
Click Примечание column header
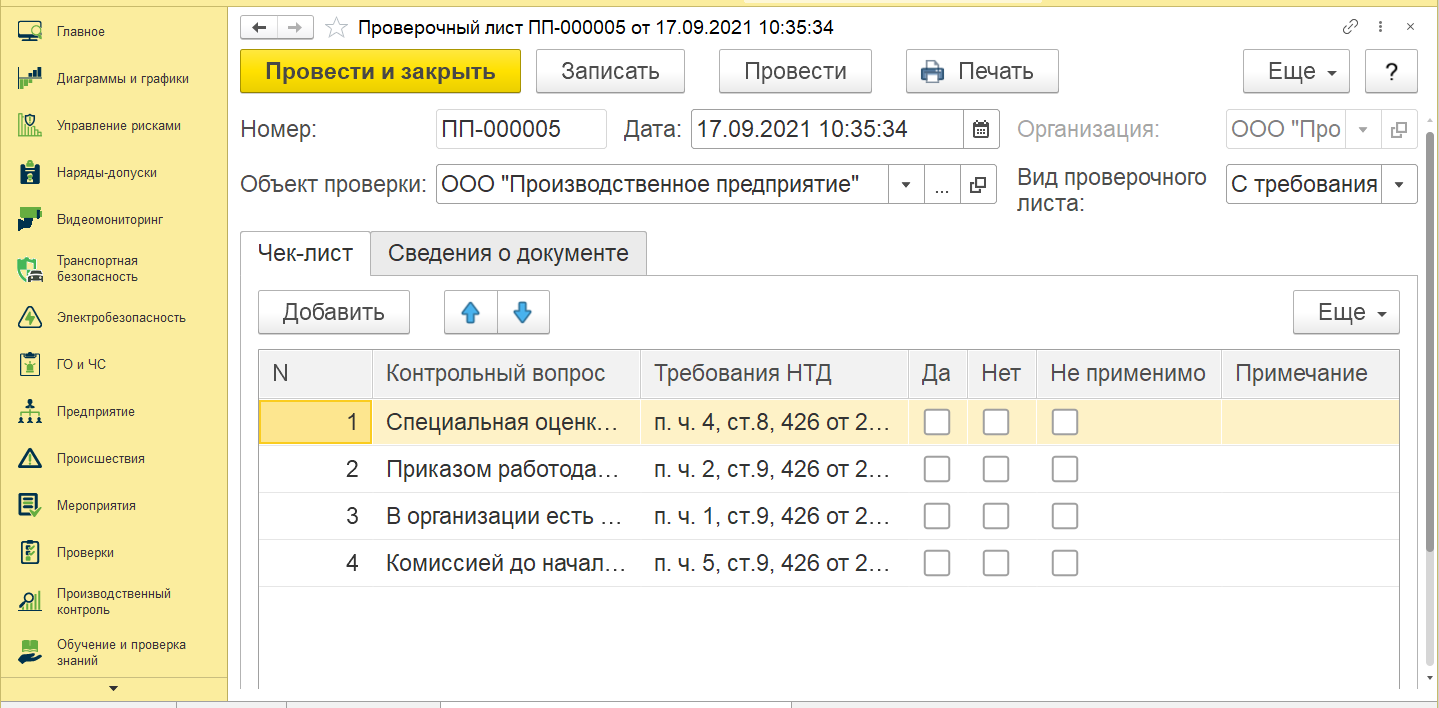coord(1310,374)
